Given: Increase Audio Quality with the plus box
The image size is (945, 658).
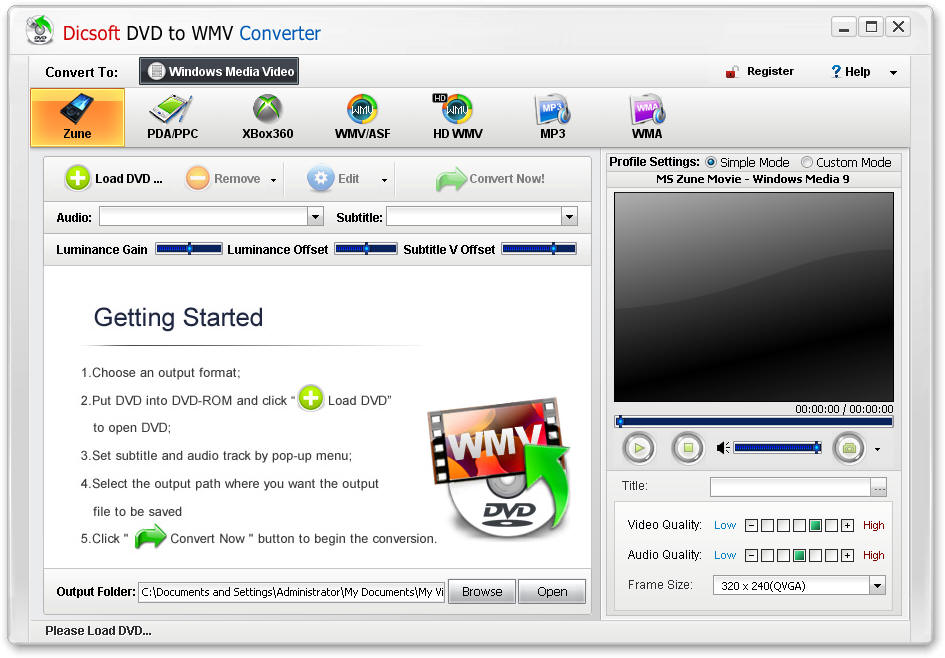Looking at the screenshot, I should click(x=847, y=556).
